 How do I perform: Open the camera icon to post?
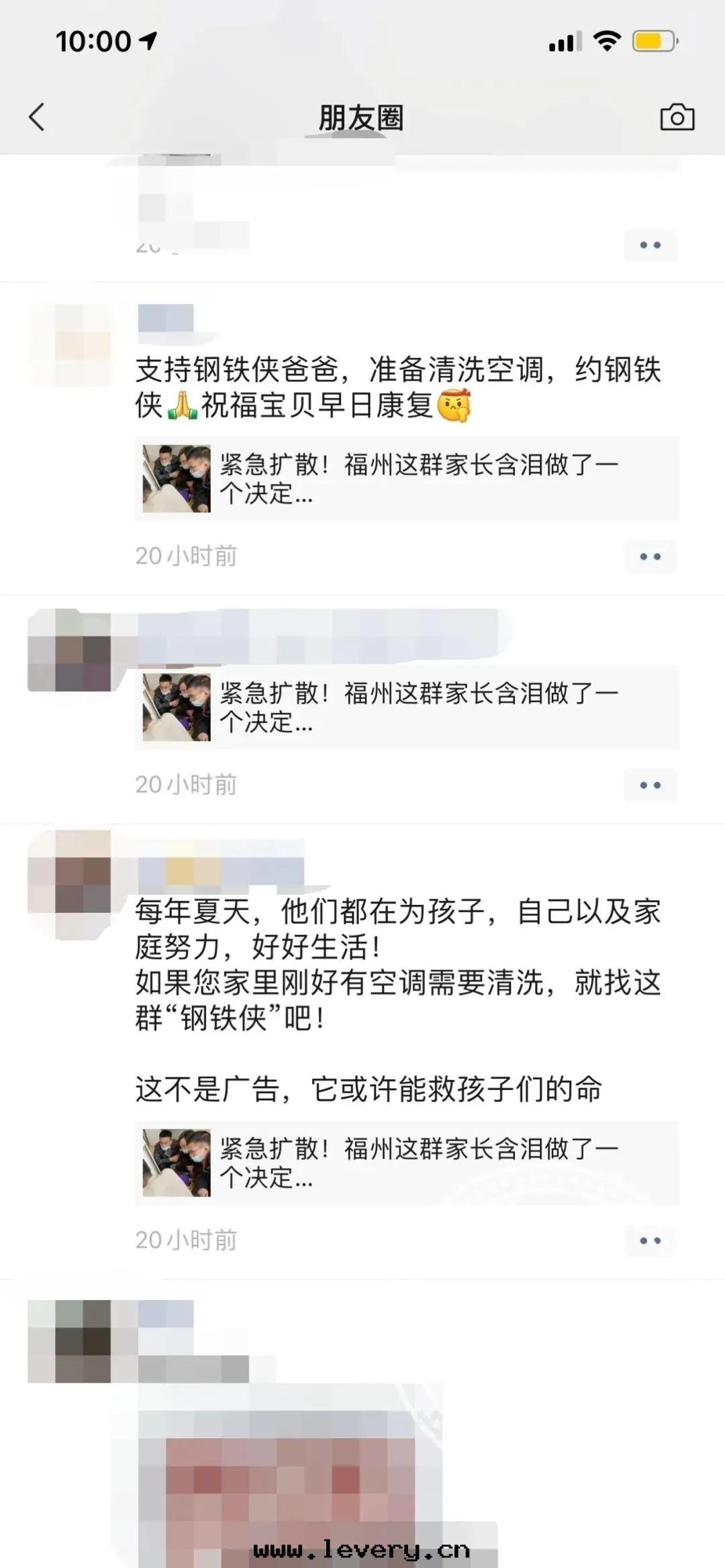[677, 117]
